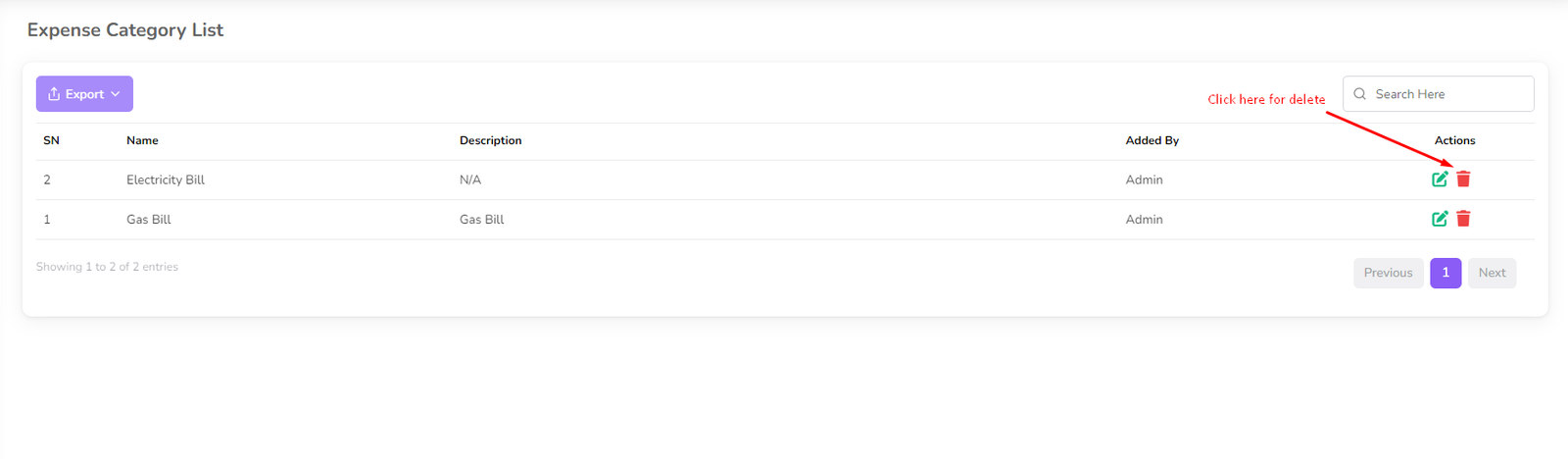Viewport: 1568px width, 459px height.
Task: Click the Gas Bill description cell
Action: point(481,220)
